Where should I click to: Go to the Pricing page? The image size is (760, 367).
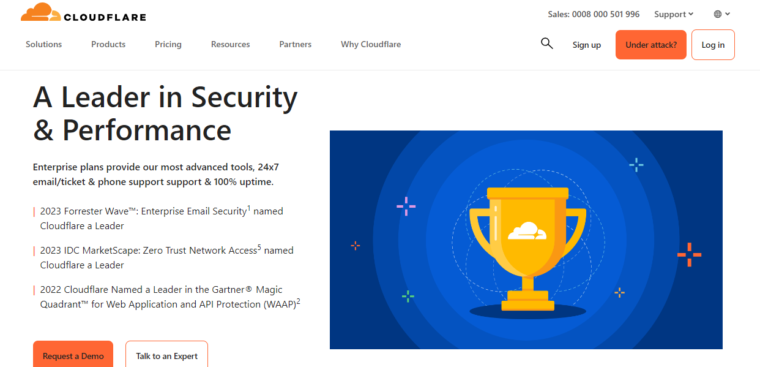coord(168,44)
